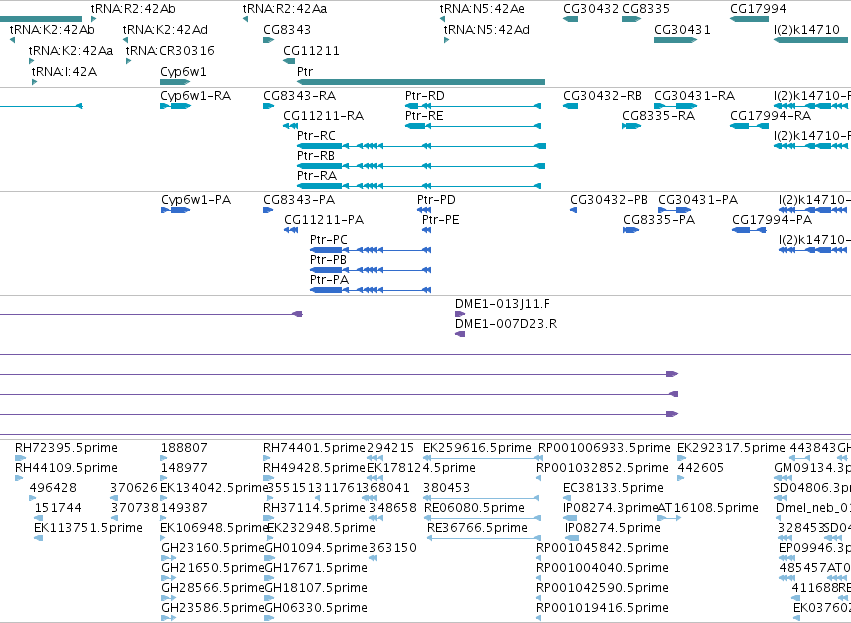Click the Ptr-PB protein label
851x623 pixels.
coord(328,260)
